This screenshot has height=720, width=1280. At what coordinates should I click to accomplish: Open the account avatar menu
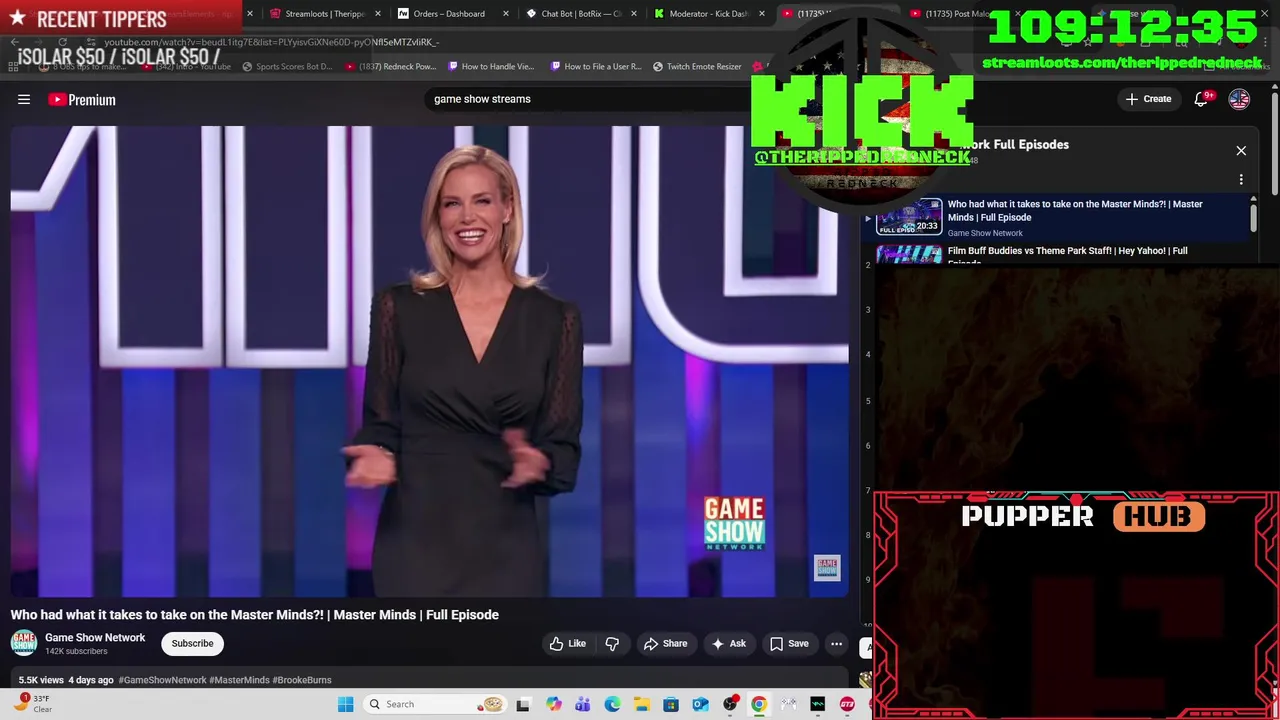click(1239, 99)
